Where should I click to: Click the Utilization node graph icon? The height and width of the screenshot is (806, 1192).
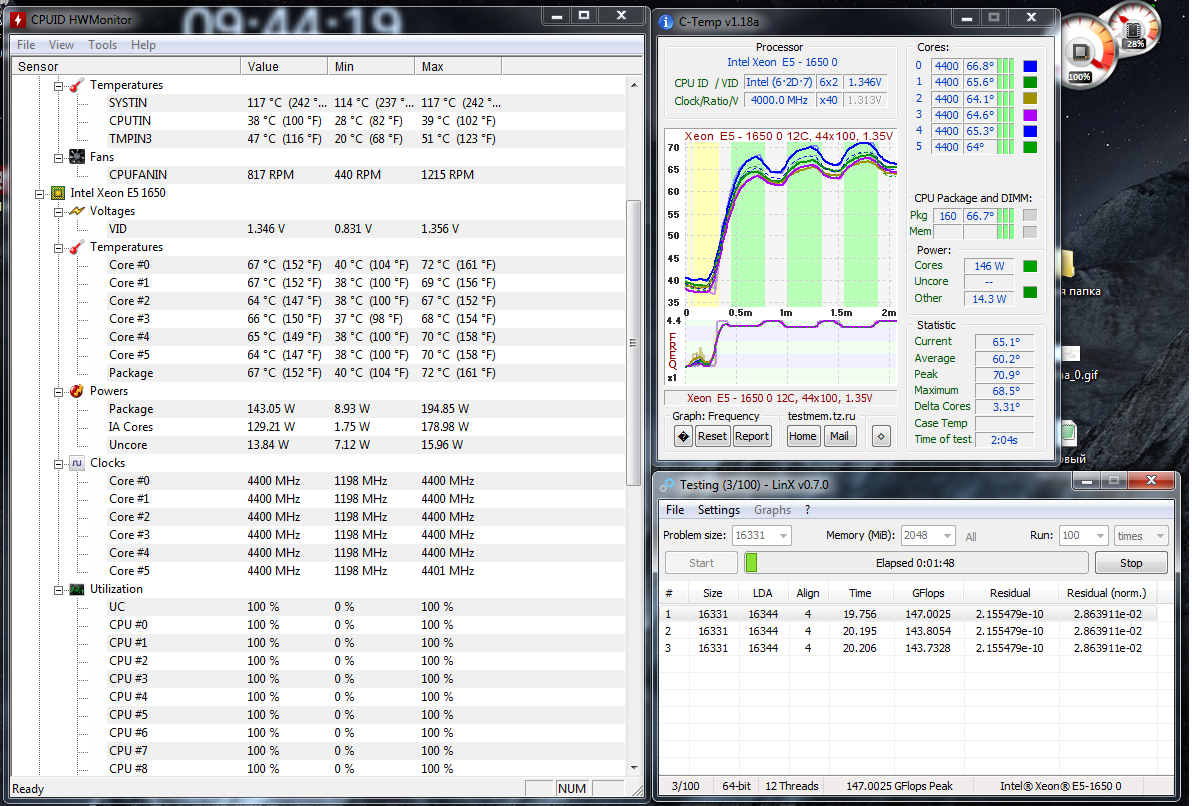click(x=77, y=589)
